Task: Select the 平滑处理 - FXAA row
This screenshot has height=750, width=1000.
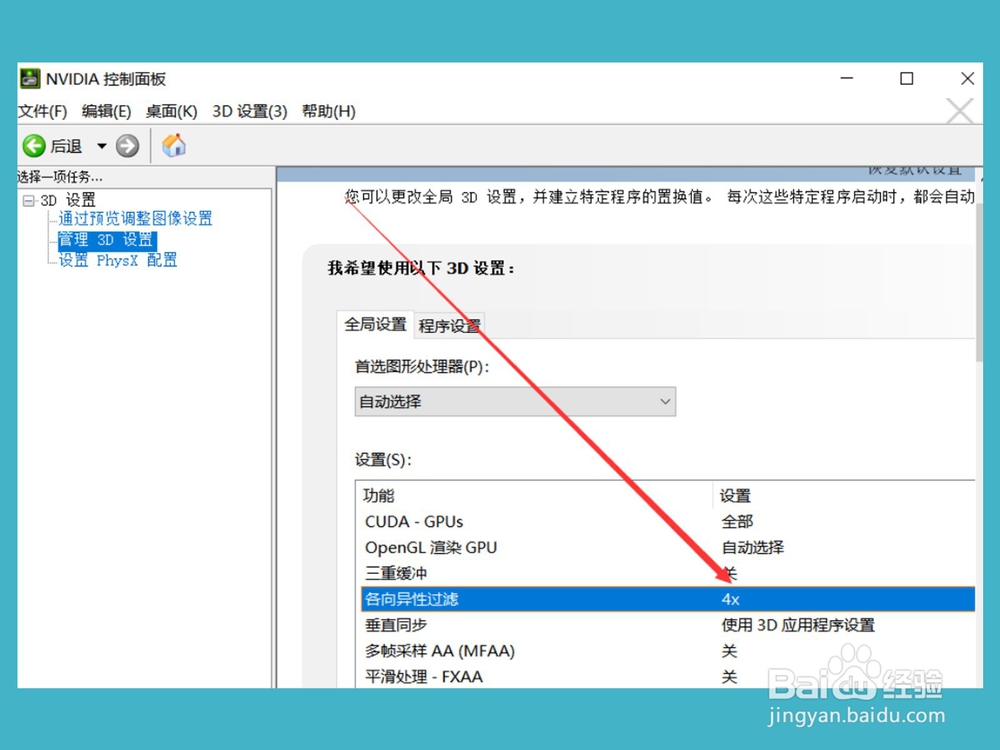Action: coord(668,677)
